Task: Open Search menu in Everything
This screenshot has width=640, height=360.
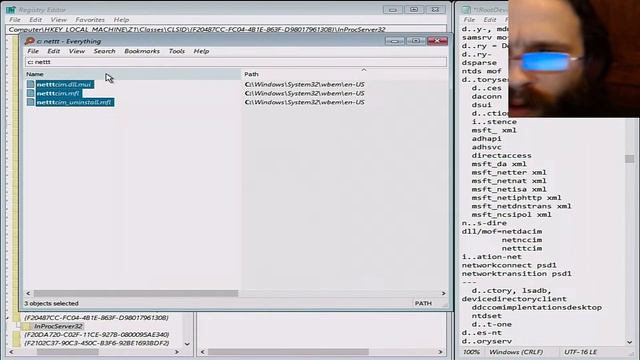Action: click(x=104, y=51)
